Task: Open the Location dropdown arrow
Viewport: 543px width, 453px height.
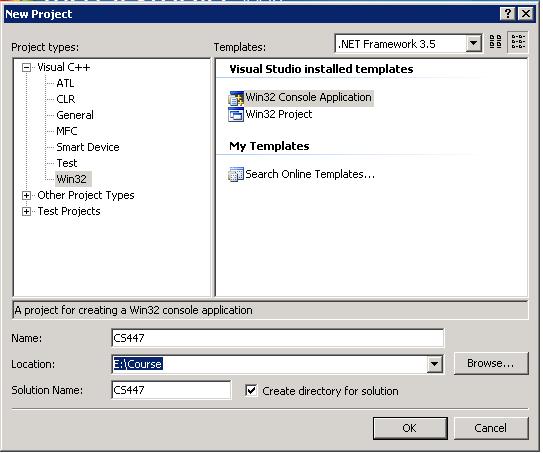Action: pos(434,364)
